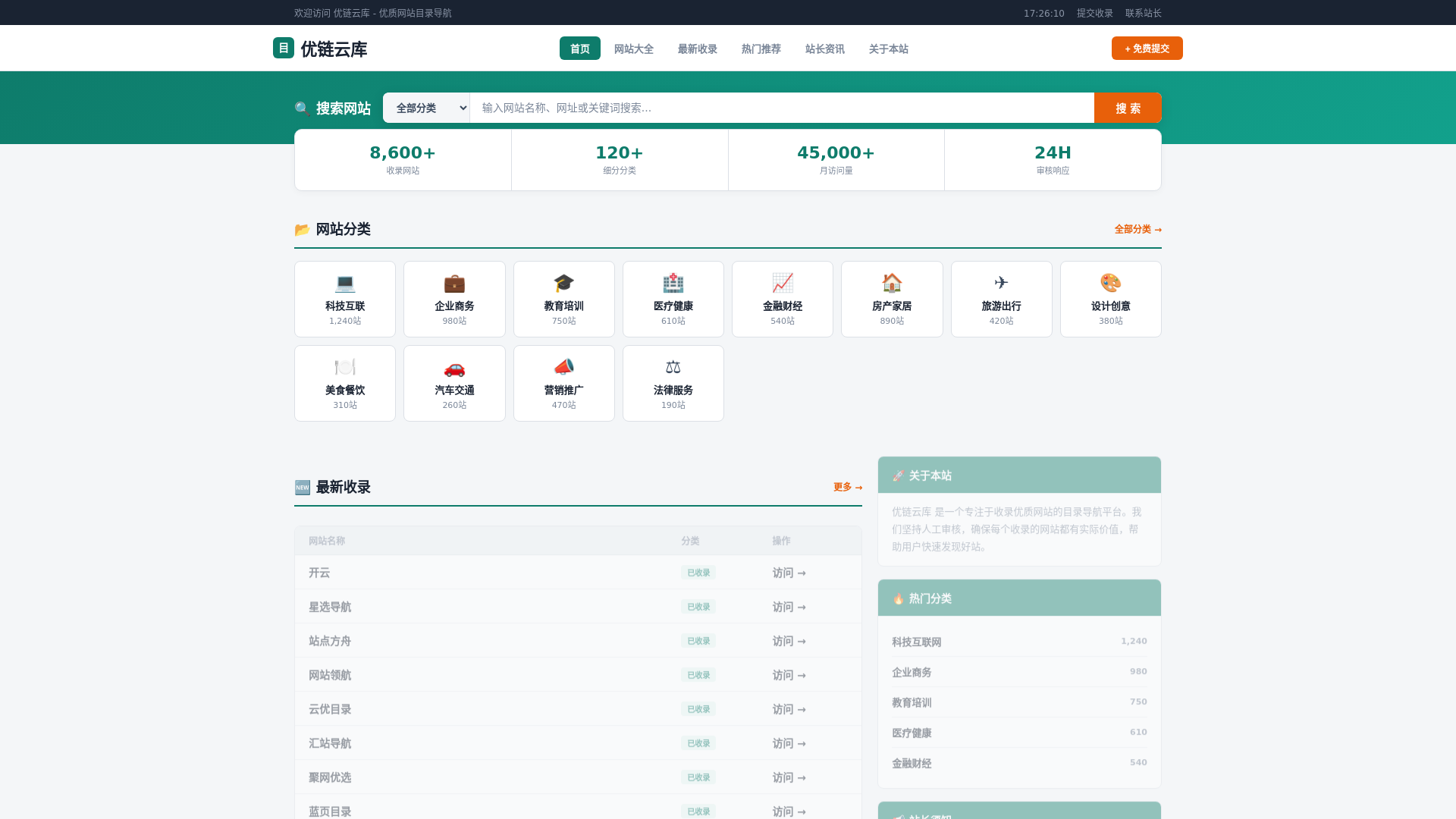Open 企业商务 in hot categories list
This screenshot has height=819, width=1456.
coord(912,673)
